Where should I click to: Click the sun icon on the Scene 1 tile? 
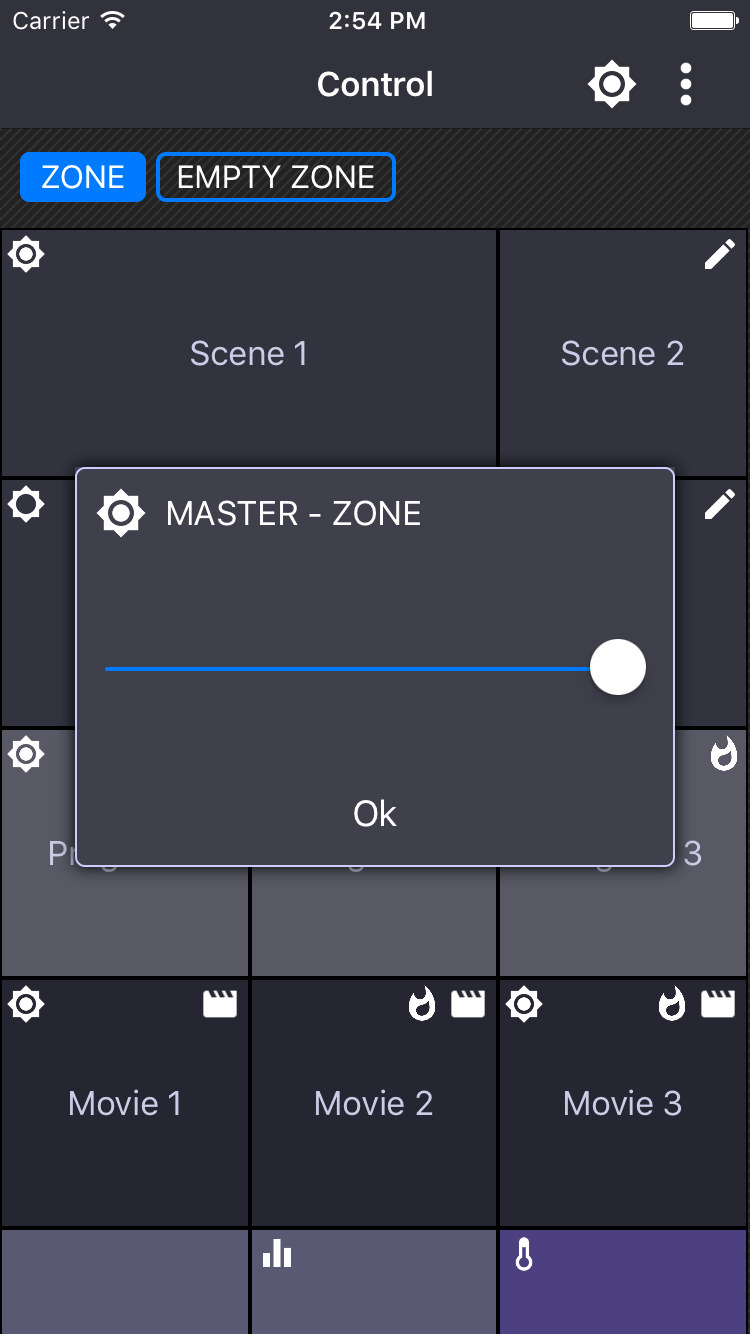point(25,254)
